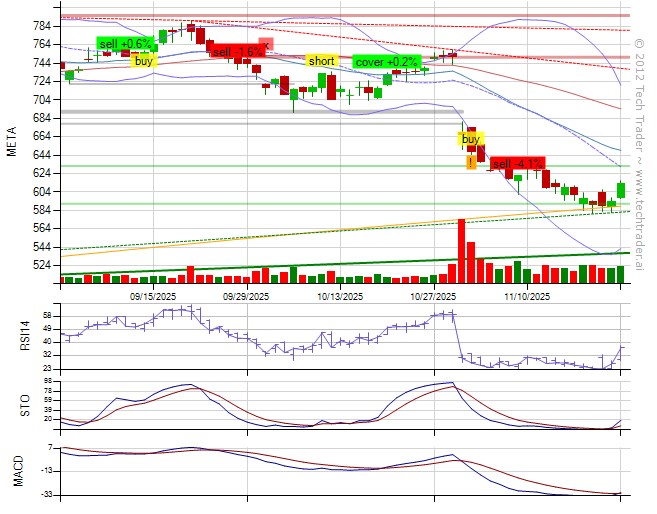Screen dimensions: 657x514
Task: Click the green "cover +0.2%" signal marker
Action: [391, 61]
